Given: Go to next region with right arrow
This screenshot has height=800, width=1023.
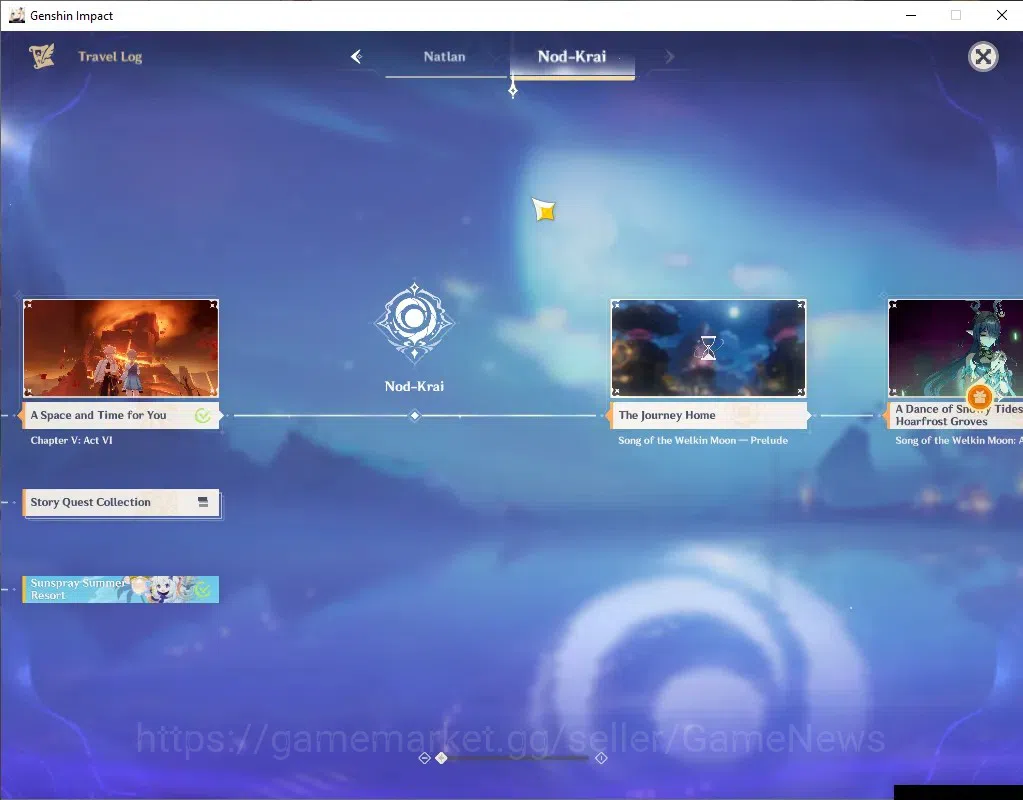Looking at the screenshot, I should [x=669, y=57].
